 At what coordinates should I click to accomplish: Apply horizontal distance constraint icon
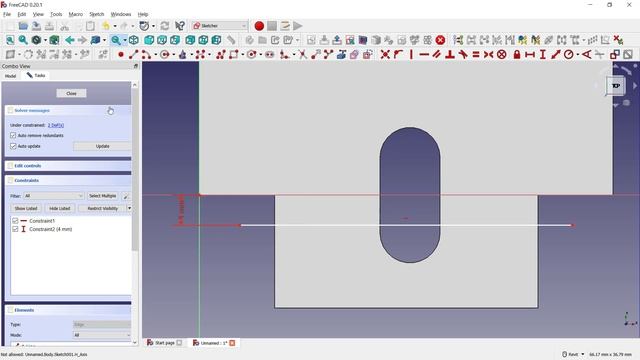pyautogui.click(x=530, y=54)
